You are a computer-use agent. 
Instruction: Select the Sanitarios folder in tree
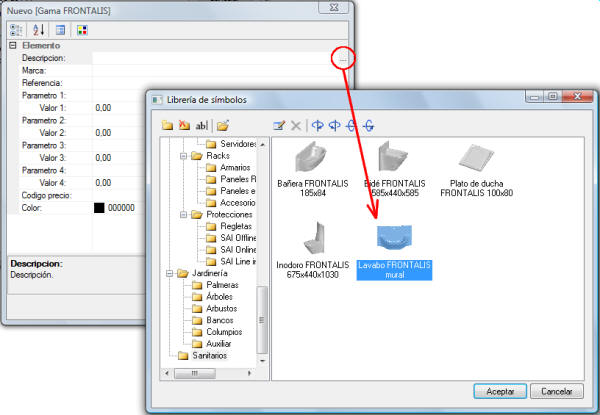[x=202, y=356]
